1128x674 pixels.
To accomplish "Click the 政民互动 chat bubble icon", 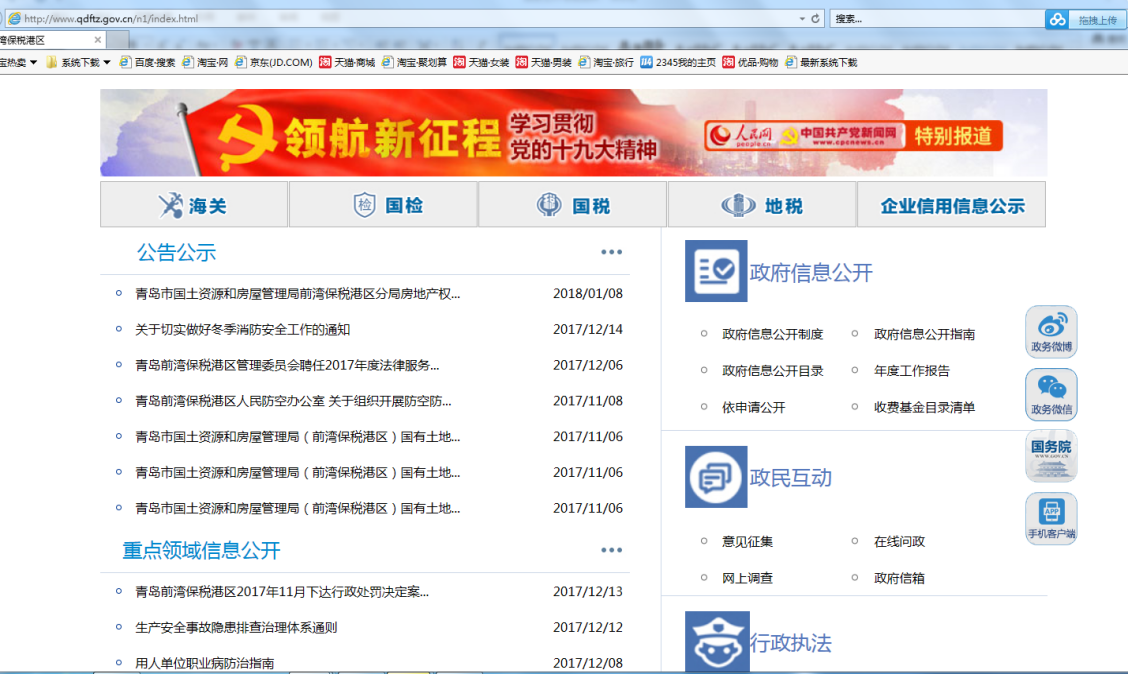I will tap(716, 477).
